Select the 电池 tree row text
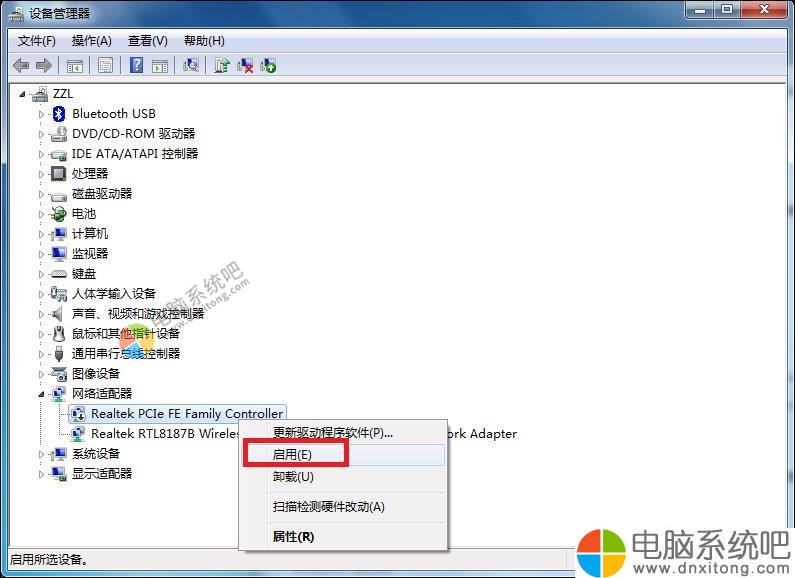 click(84, 214)
